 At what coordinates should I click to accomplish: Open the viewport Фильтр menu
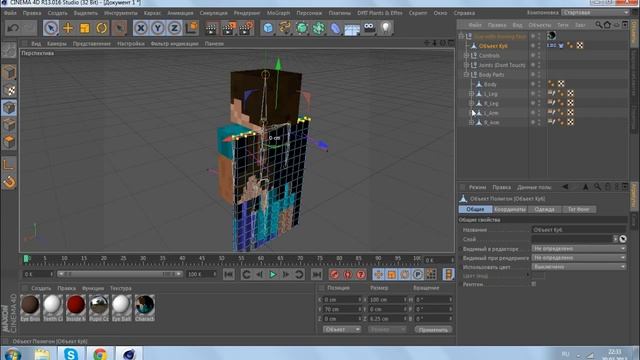[174, 43]
